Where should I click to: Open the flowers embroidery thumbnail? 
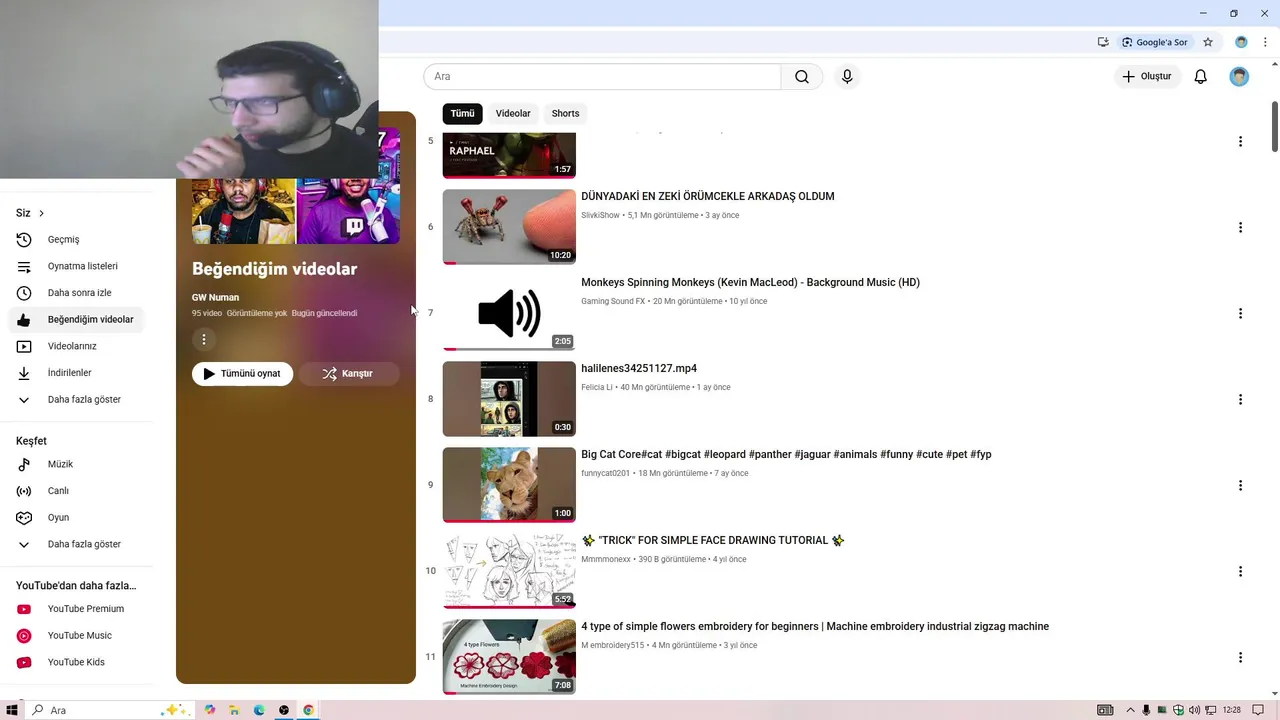tap(509, 657)
